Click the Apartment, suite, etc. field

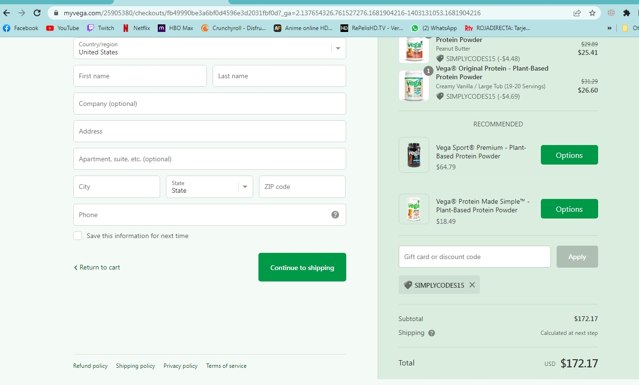coord(209,159)
